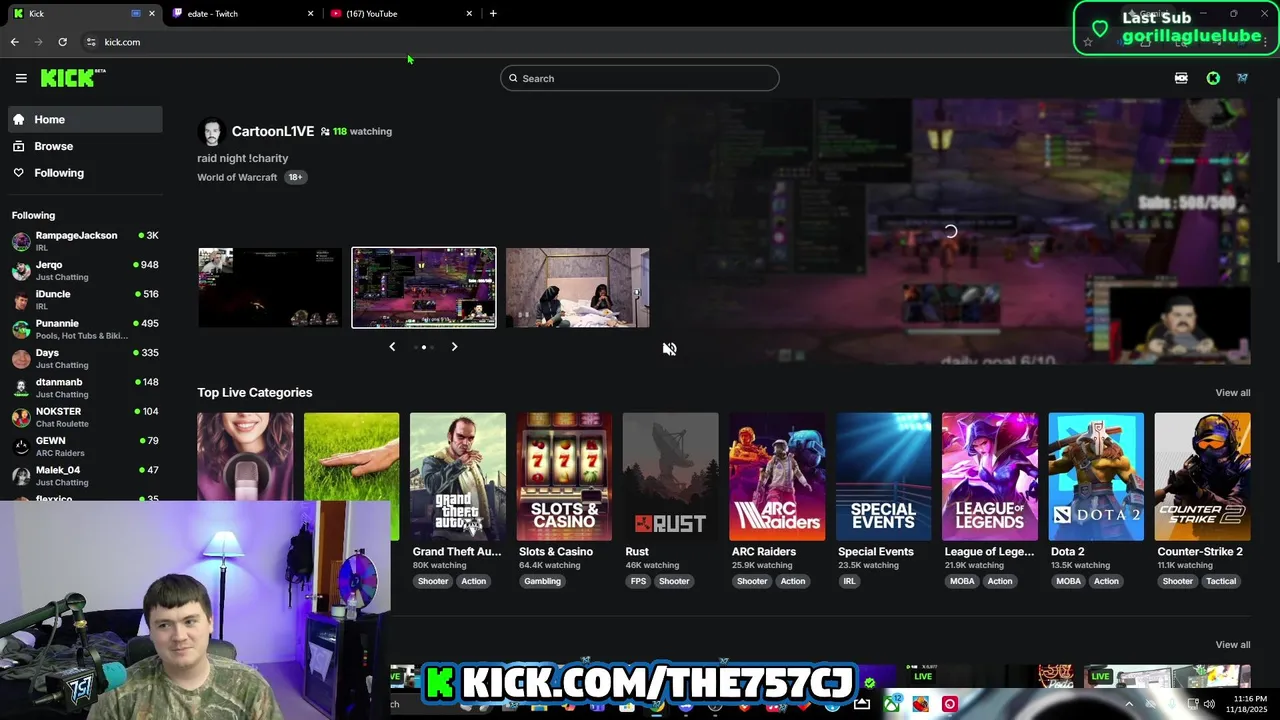Open Following in the sidebar
Image resolution: width=1280 pixels, height=720 pixels.
click(84, 173)
